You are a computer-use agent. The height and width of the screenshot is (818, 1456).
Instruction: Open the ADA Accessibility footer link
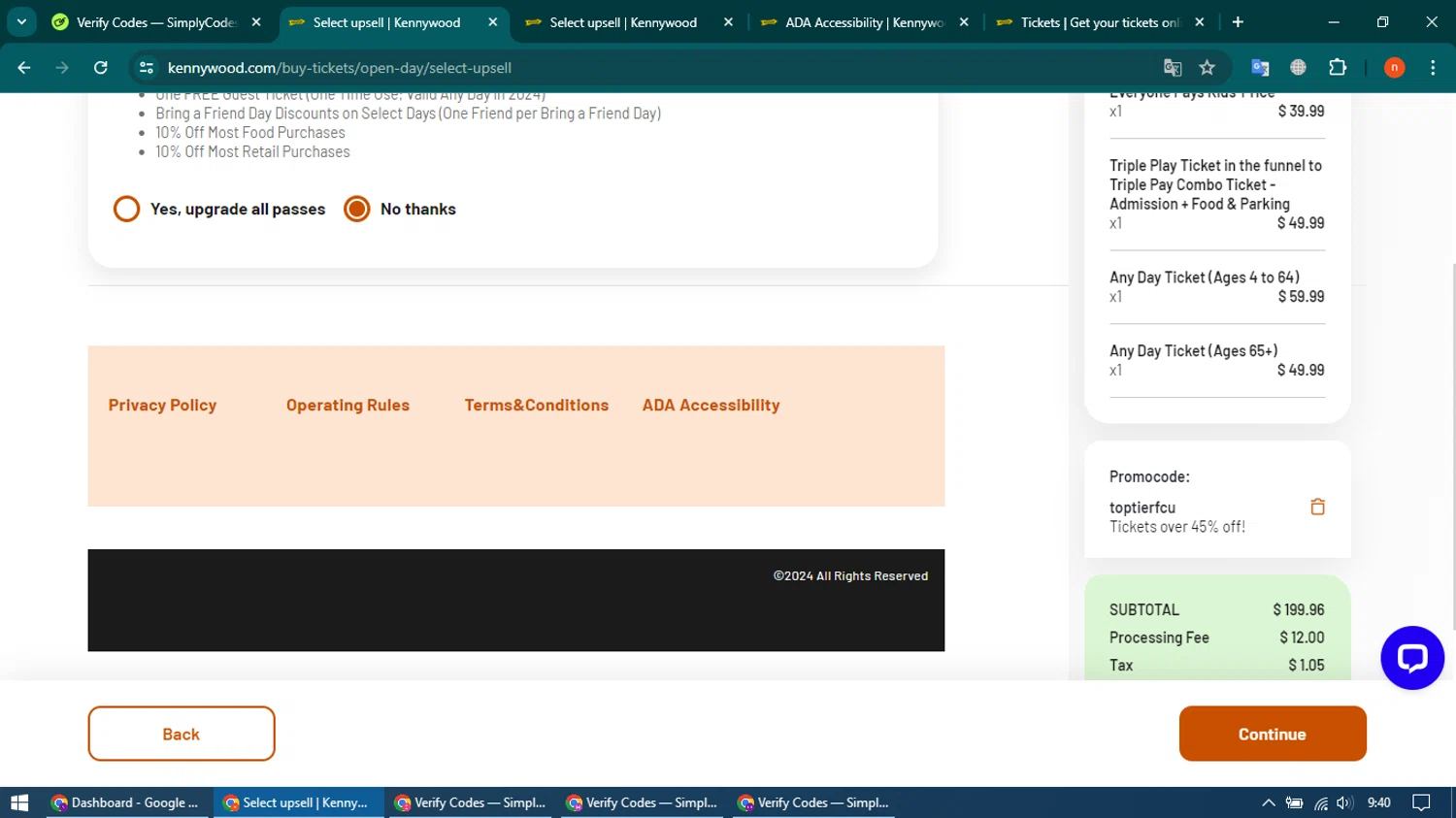tap(711, 405)
